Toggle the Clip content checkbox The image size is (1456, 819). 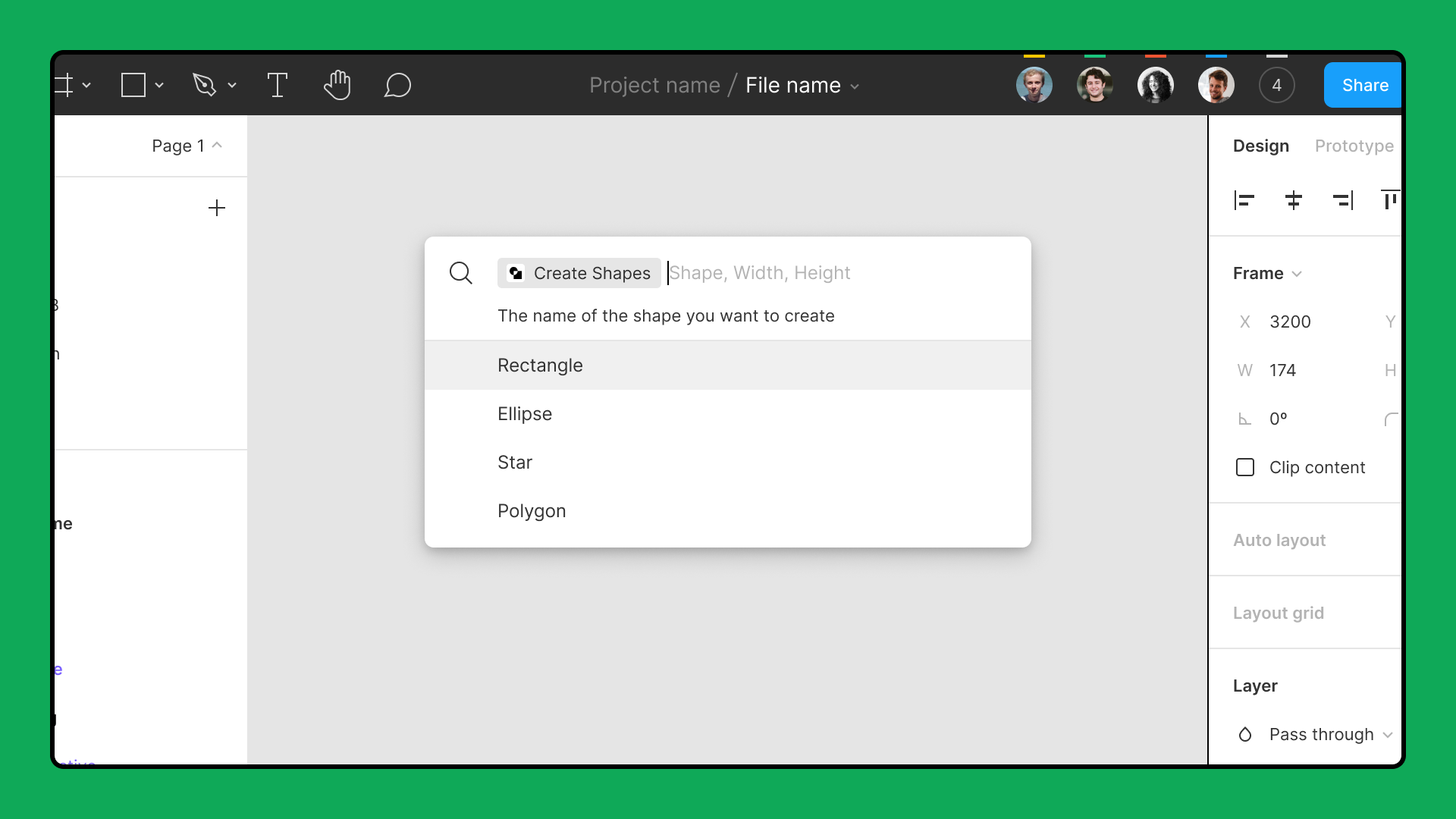click(1245, 467)
